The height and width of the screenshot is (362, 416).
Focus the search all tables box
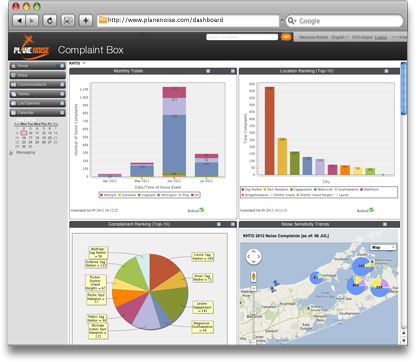(242, 37)
